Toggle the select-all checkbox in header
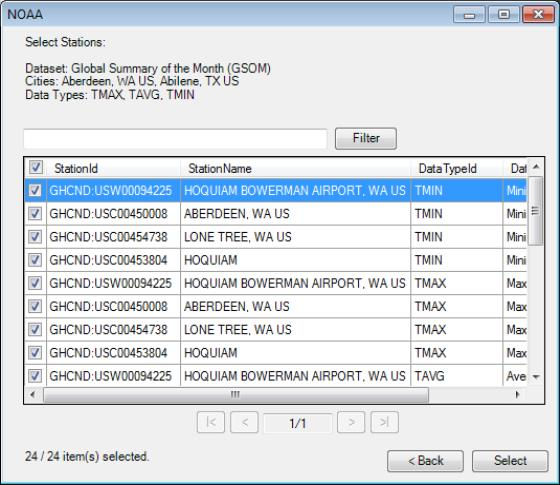 tap(36, 167)
